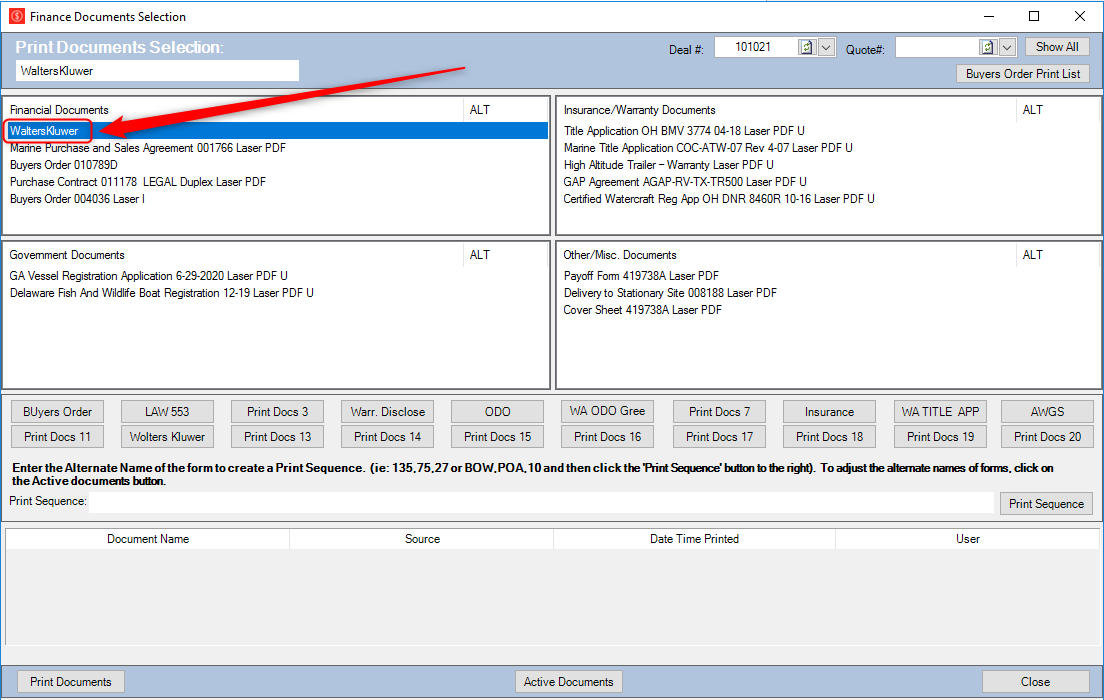Click the Print Documents button
The width and height of the screenshot is (1104, 700).
(x=70, y=682)
